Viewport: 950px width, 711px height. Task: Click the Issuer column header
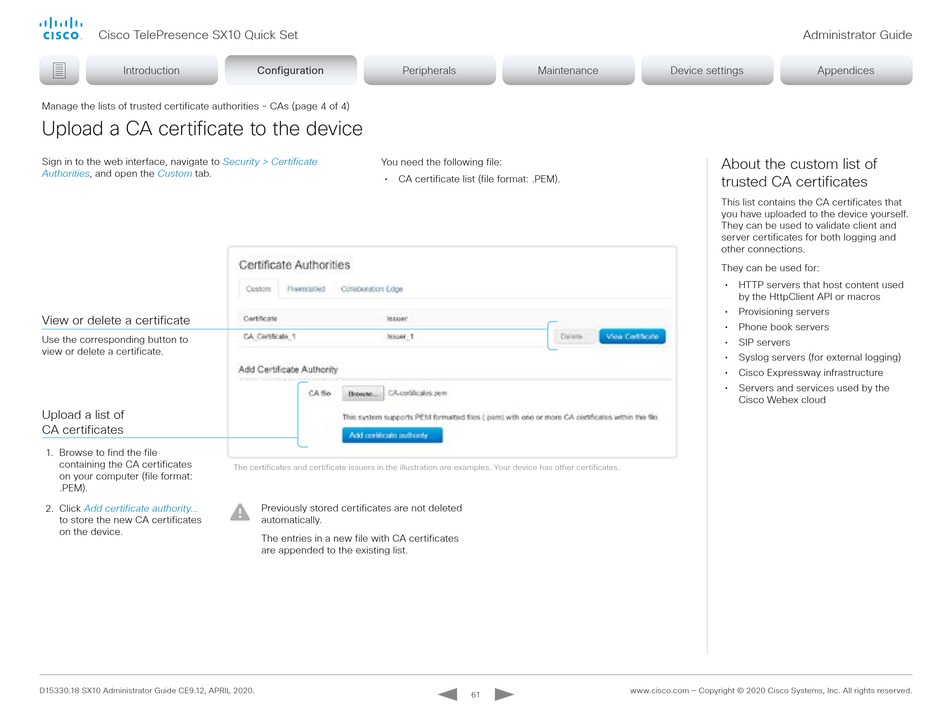pyautogui.click(x=397, y=319)
